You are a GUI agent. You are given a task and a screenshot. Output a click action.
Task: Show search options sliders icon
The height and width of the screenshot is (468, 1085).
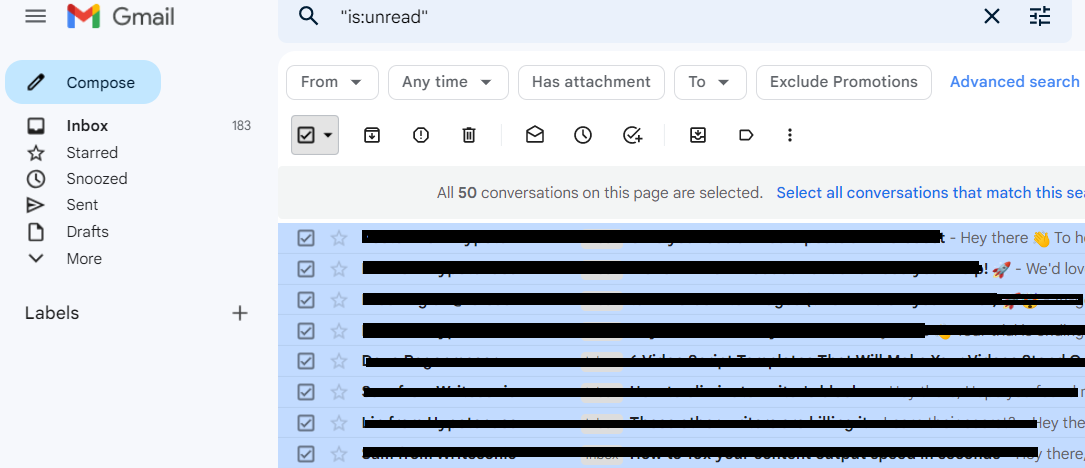pyautogui.click(x=1040, y=16)
